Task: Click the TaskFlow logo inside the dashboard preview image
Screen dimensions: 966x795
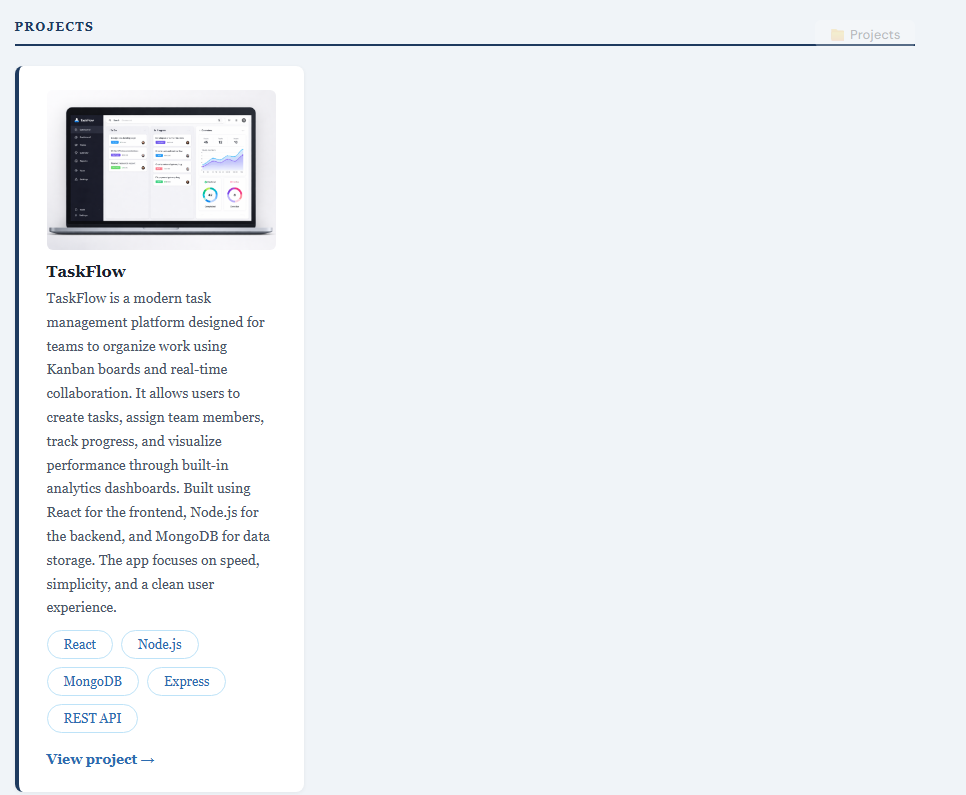Action: [x=79, y=120]
